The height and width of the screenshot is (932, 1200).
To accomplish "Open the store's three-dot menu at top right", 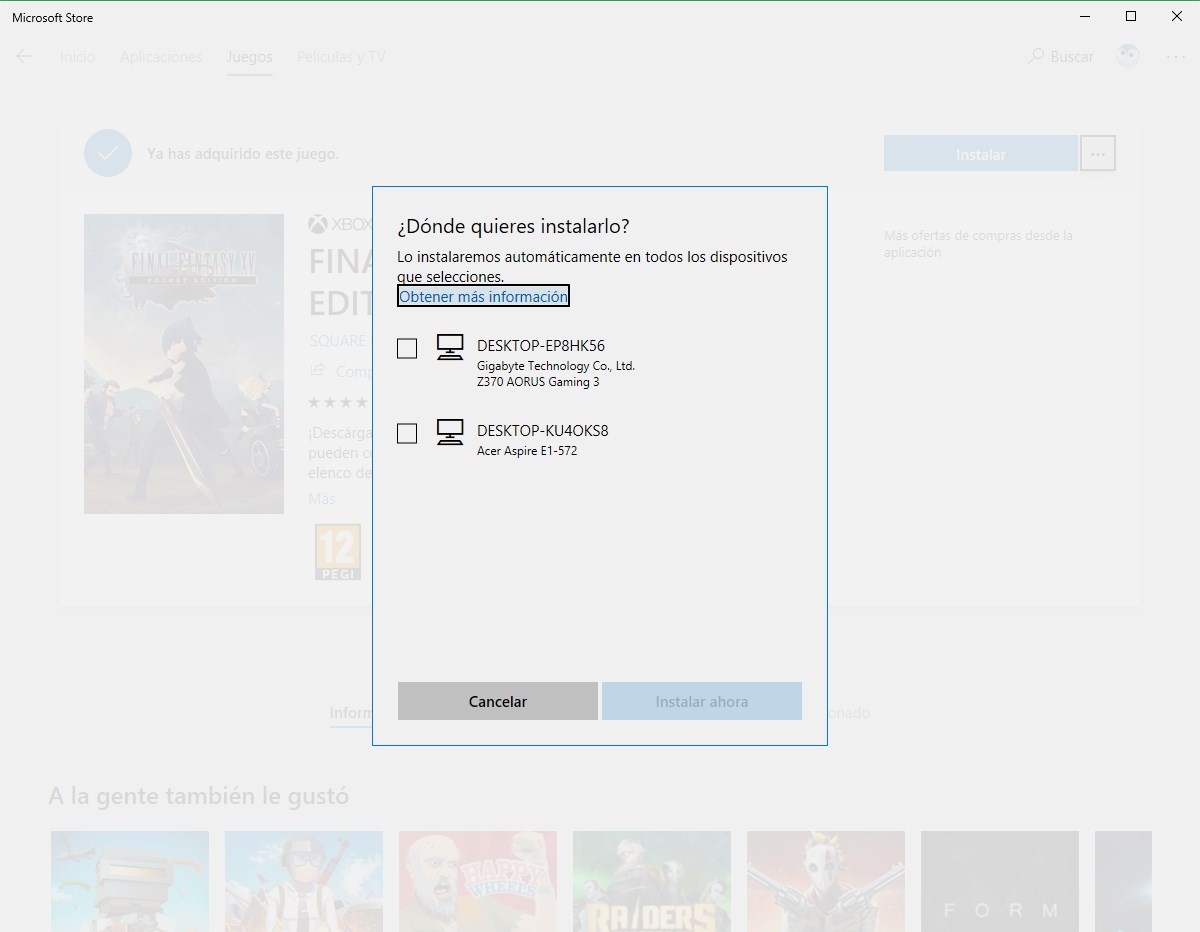I will [x=1176, y=57].
